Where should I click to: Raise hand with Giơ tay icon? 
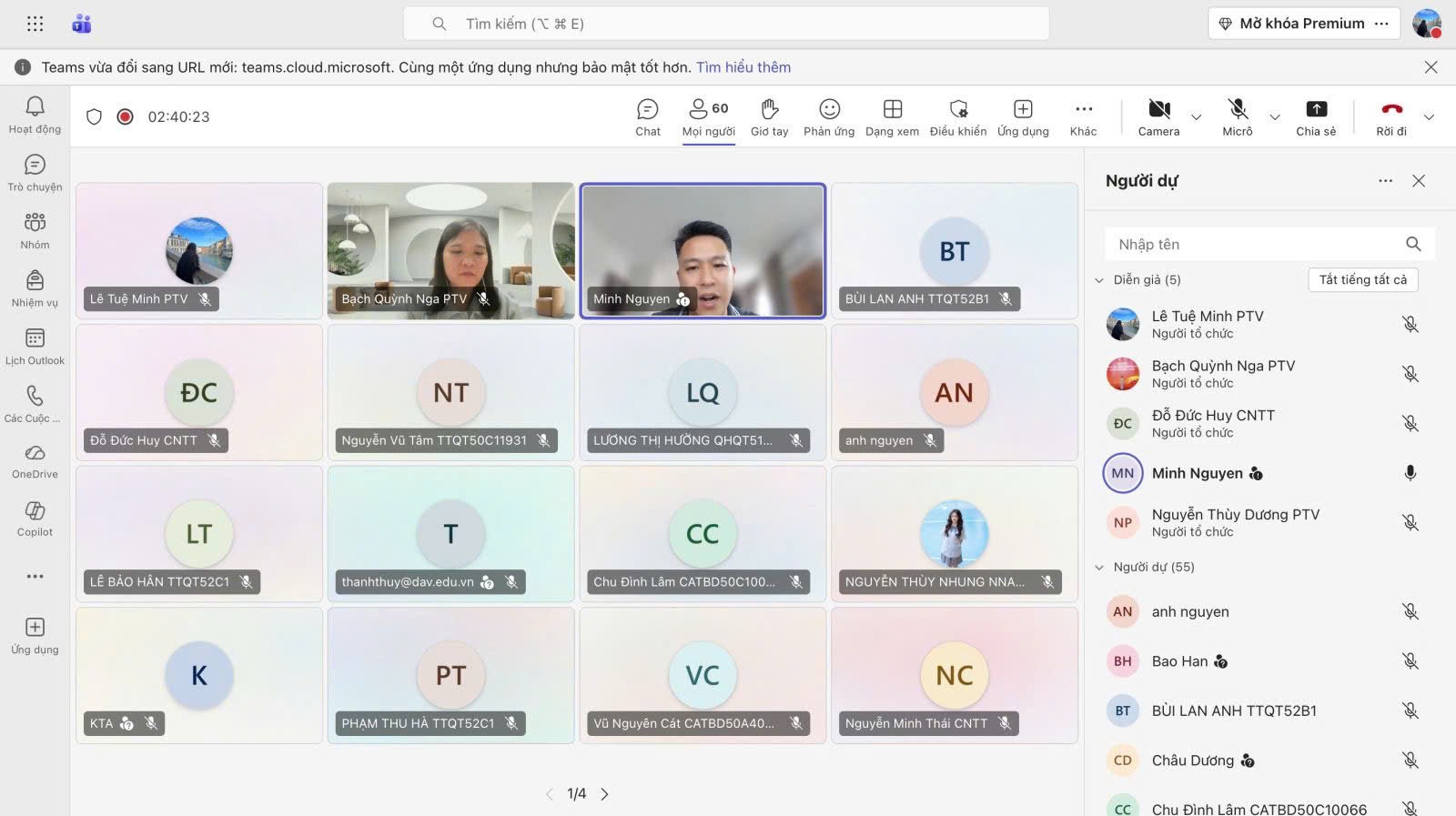(x=769, y=117)
